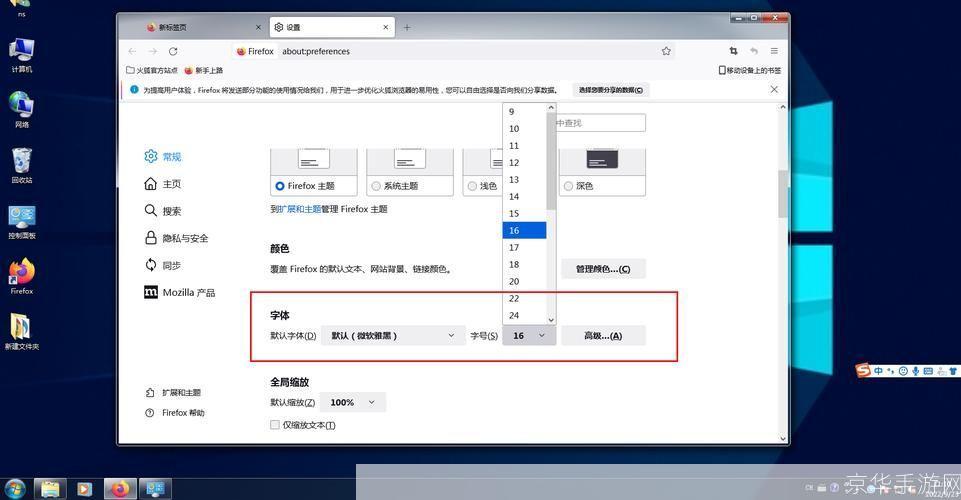
Task: Choose font size 10 from list
Action: point(524,129)
